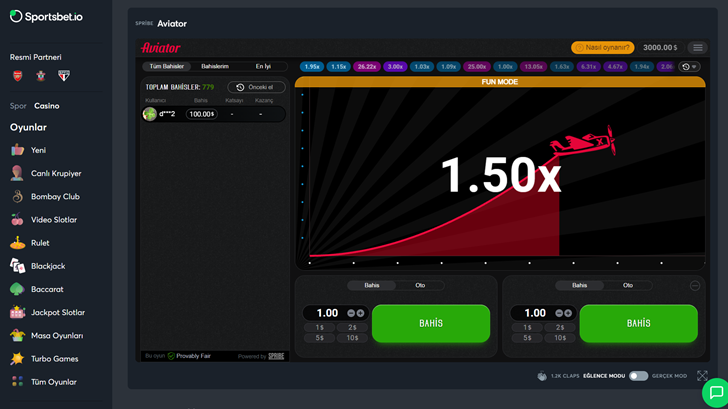Select the En İyi tab
Image resolution: width=728 pixels, height=409 pixels.
click(263, 66)
